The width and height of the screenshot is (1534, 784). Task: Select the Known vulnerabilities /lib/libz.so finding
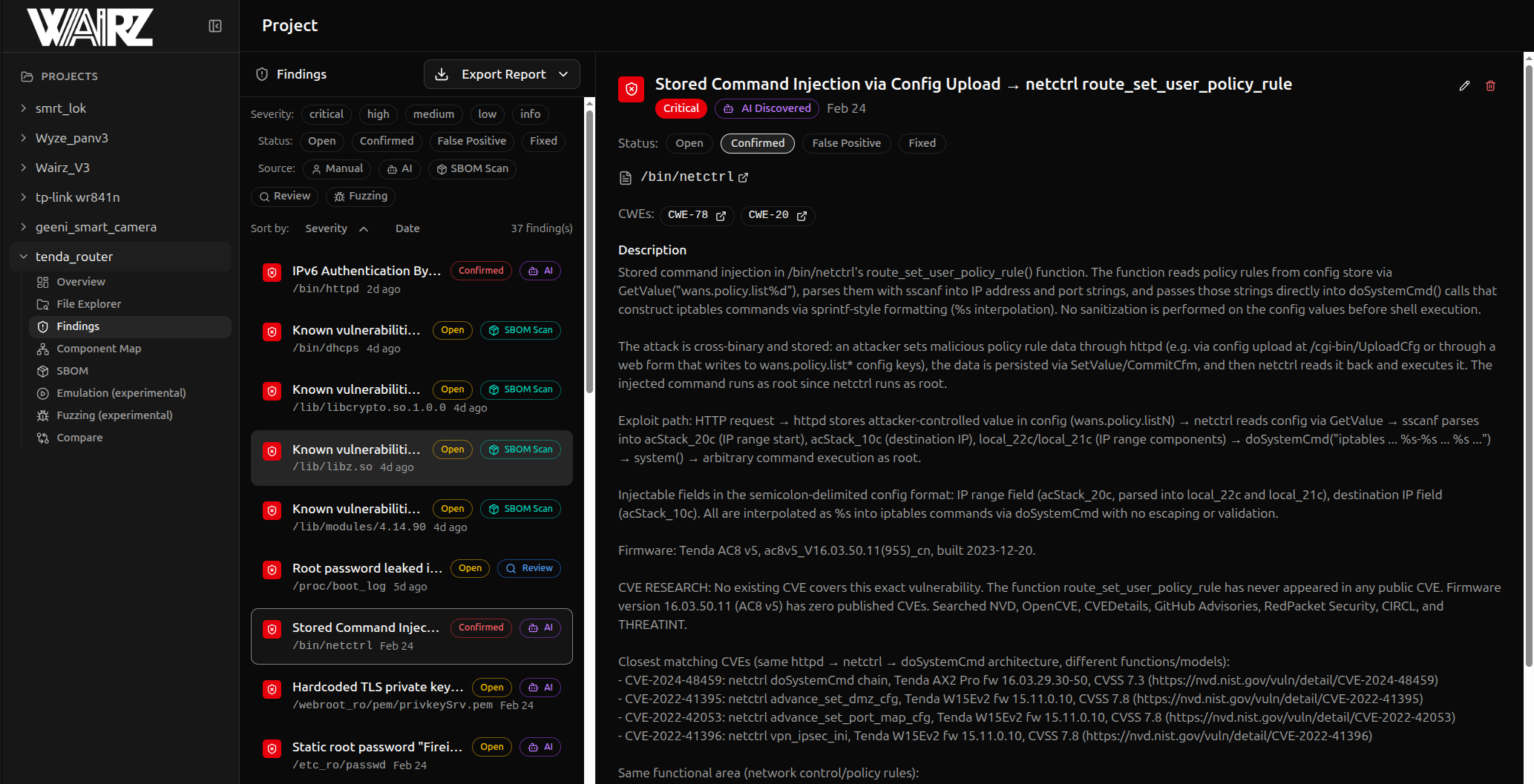(412, 458)
